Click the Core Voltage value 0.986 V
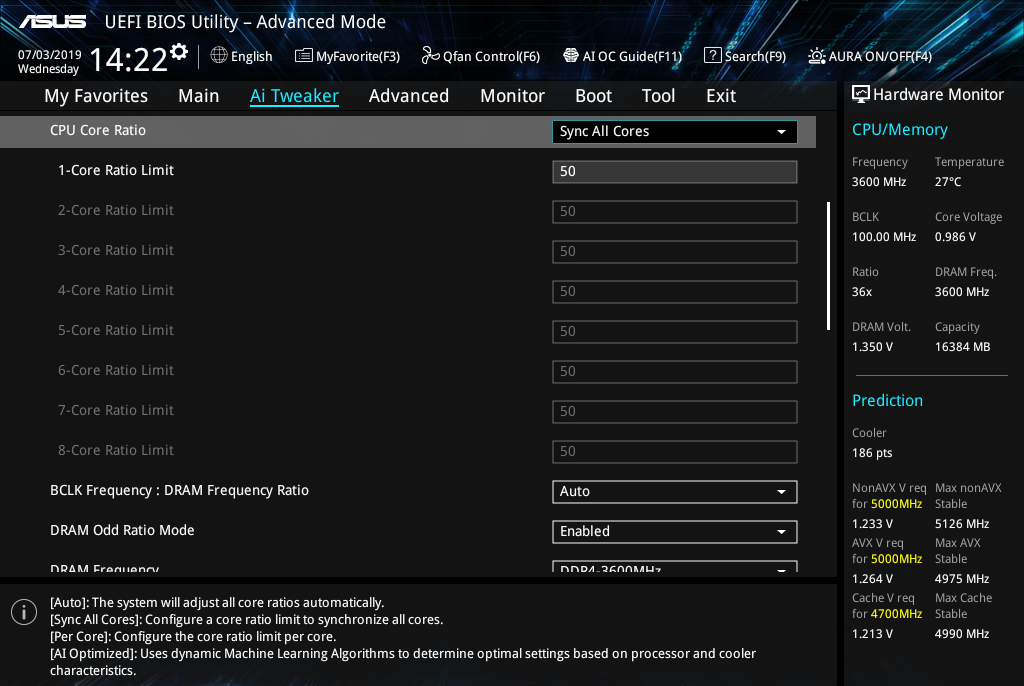 click(955, 237)
